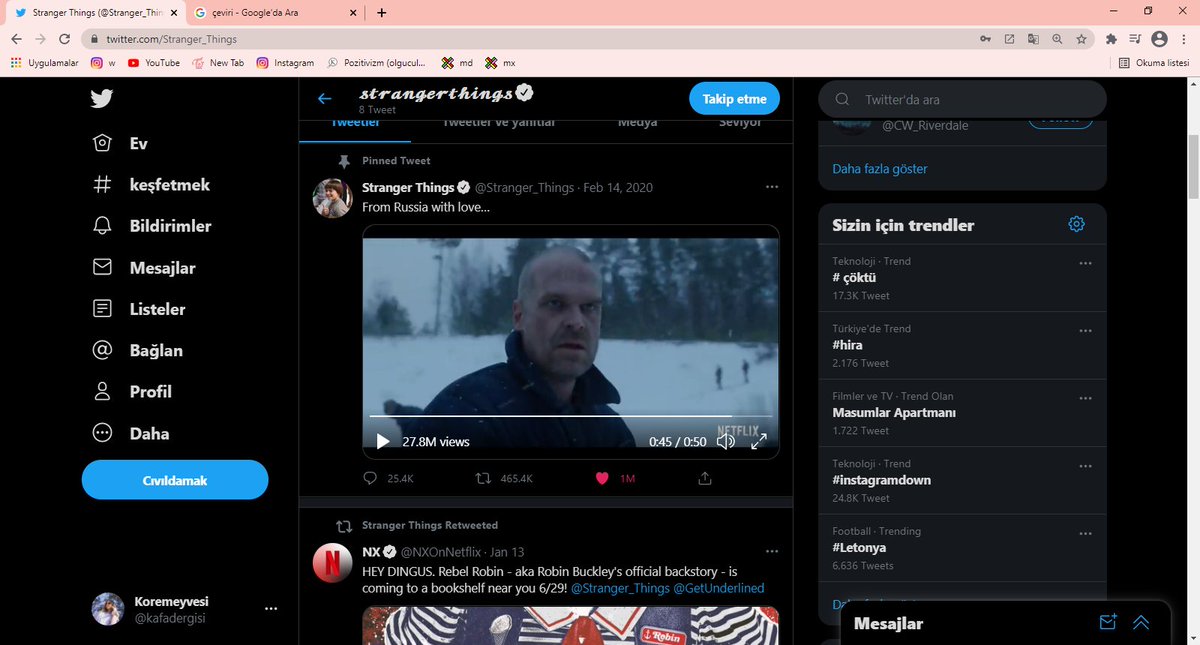This screenshot has height=645, width=1200.
Task: Open options for pinned tweet
Action: tap(771, 187)
